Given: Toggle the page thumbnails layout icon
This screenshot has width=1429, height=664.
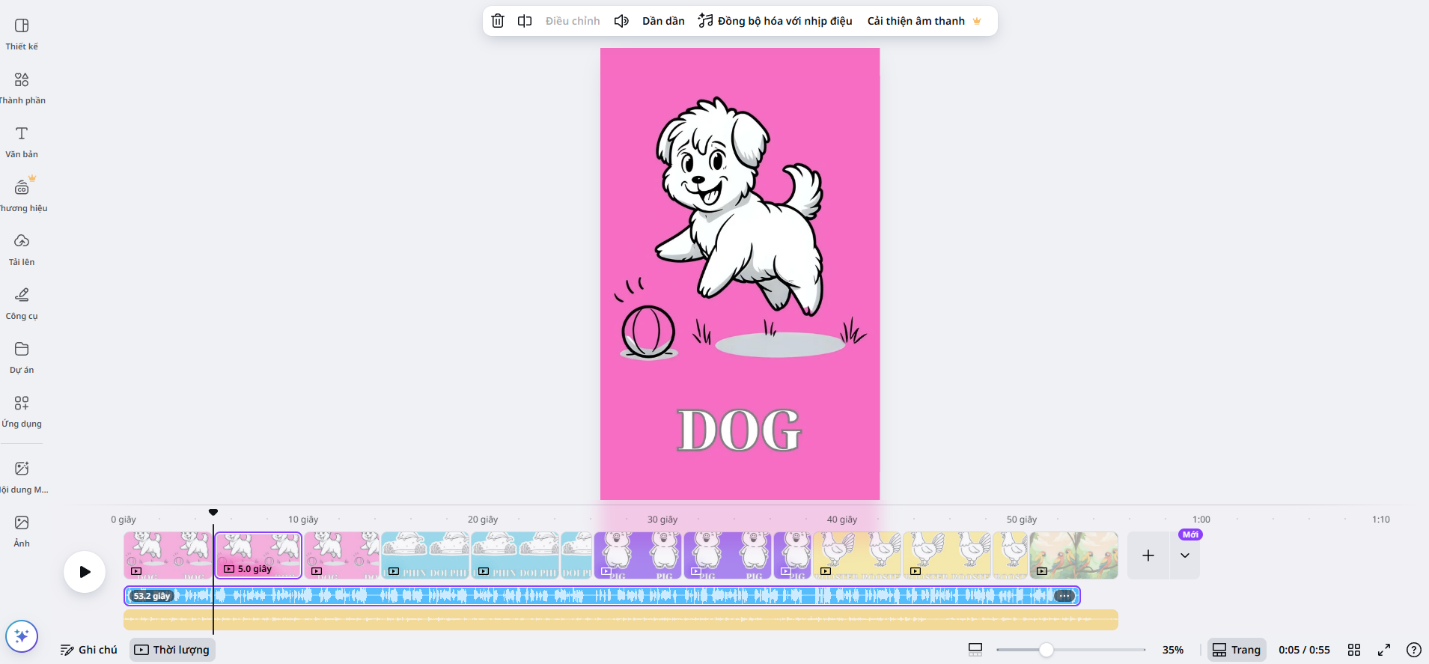Looking at the screenshot, I should pyautogui.click(x=975, y=650).
